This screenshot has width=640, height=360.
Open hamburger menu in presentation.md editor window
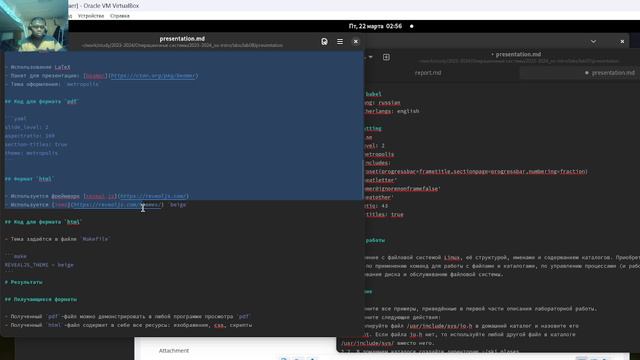point(340,42)
